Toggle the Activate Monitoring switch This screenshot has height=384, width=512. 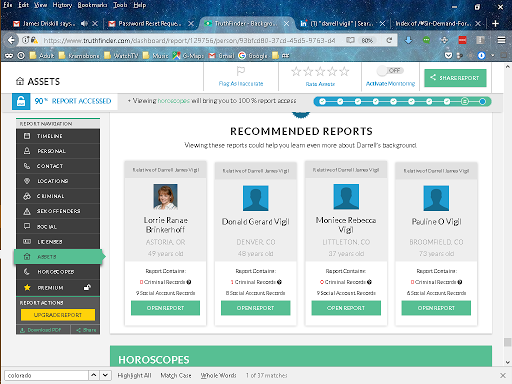[390, 71]
